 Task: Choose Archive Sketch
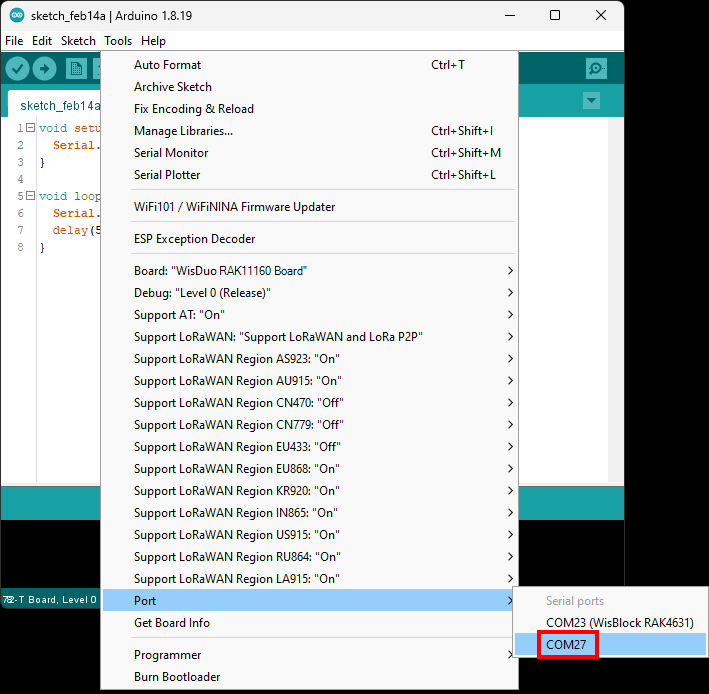pyautogui.click(x=310, y=87)
